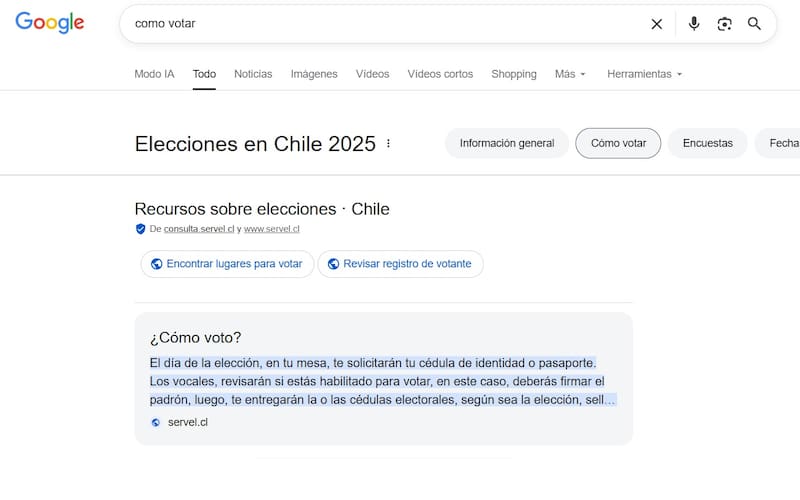Click the servel.cl globe favicon
The image size is (800, 500).
[x=155, y=422]
